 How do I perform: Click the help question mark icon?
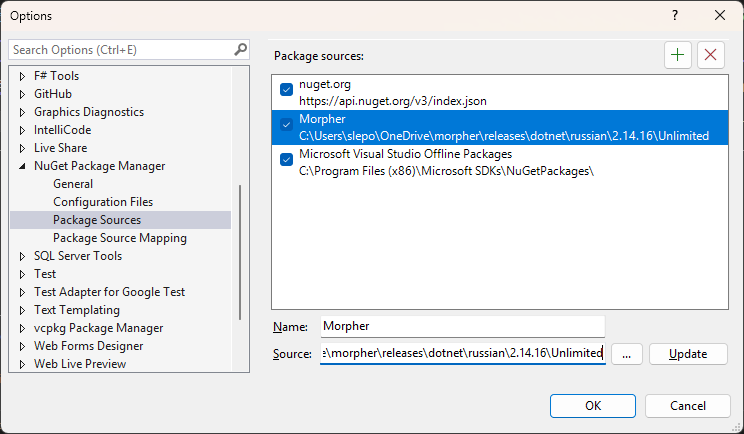(674, 15)
